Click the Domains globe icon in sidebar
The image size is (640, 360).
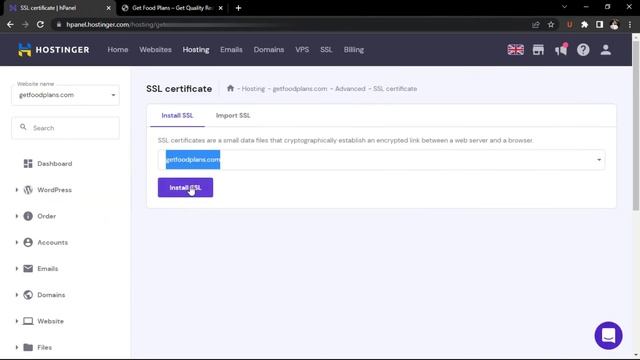(x=28, y=295)
